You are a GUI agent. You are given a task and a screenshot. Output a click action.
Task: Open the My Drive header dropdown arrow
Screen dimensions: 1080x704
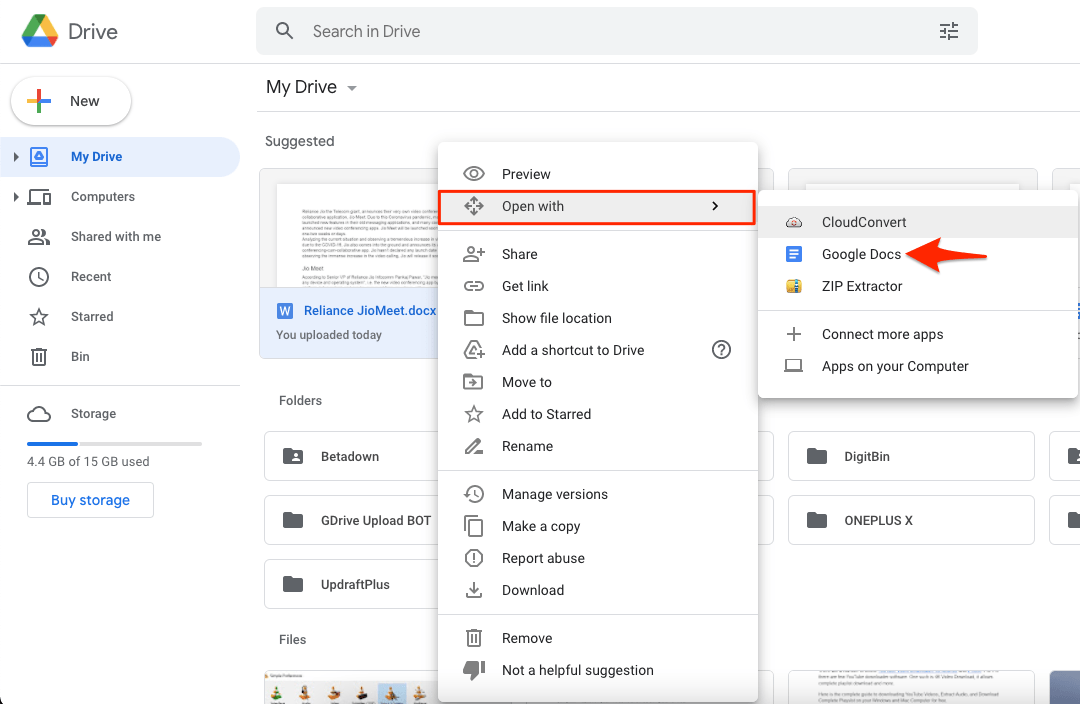tap(351, 88)
